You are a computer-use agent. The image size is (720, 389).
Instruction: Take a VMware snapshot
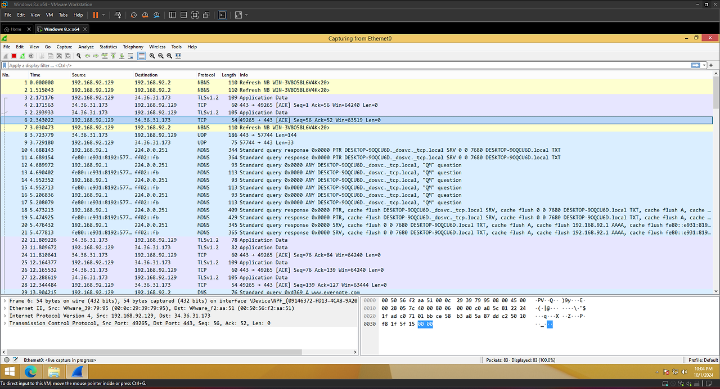[x=134, y=15]
